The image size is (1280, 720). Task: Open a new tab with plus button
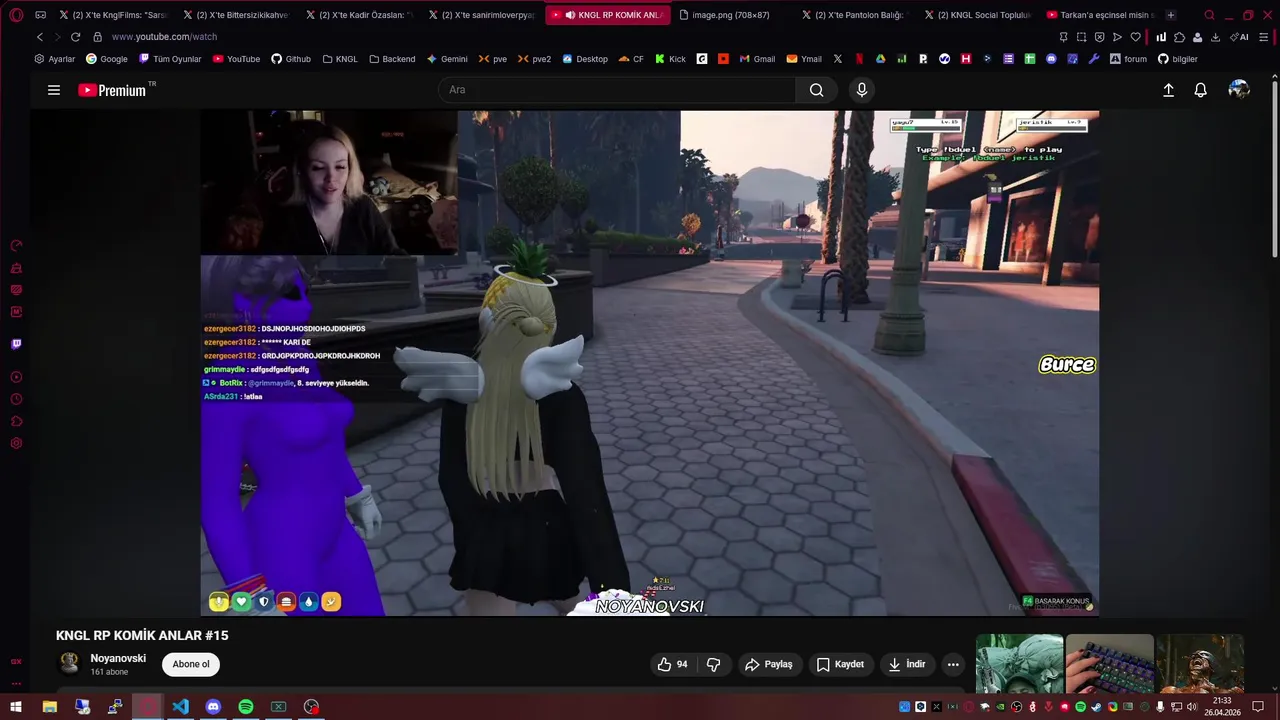[x=1171, y=15]
